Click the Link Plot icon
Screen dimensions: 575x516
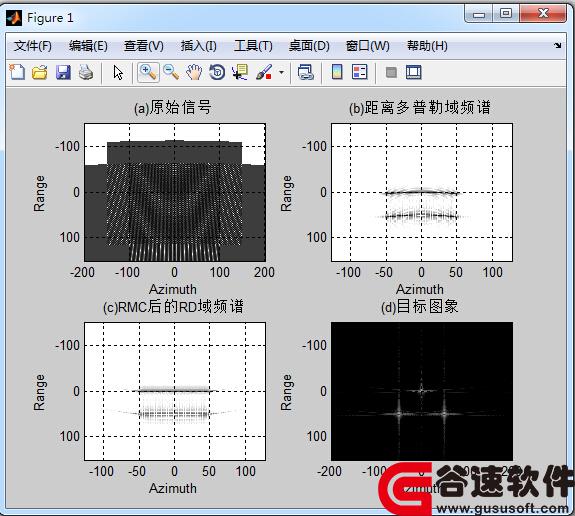pos(305,72)
